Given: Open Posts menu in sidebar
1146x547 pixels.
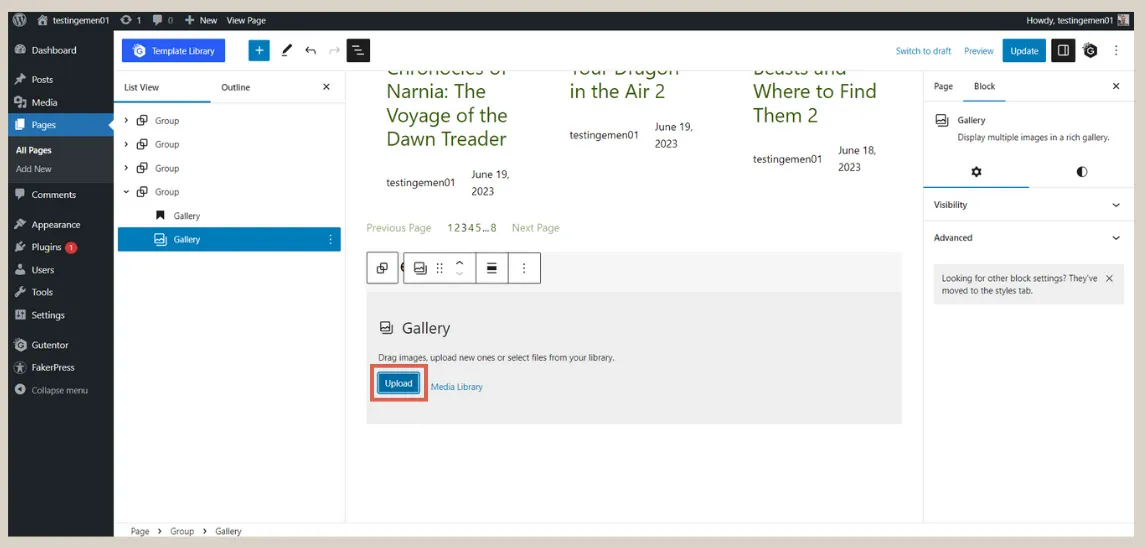Looking at the screenshot, I should [x=61, y=79].
